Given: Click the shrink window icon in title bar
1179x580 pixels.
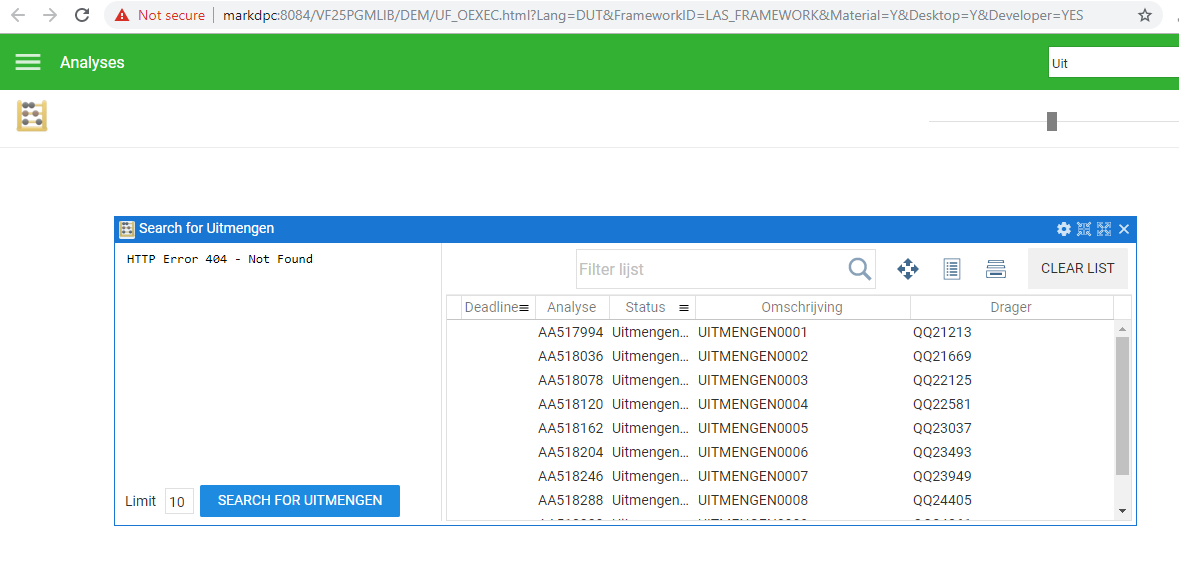Looking at the screenshot, I should tap(1084, 229).
